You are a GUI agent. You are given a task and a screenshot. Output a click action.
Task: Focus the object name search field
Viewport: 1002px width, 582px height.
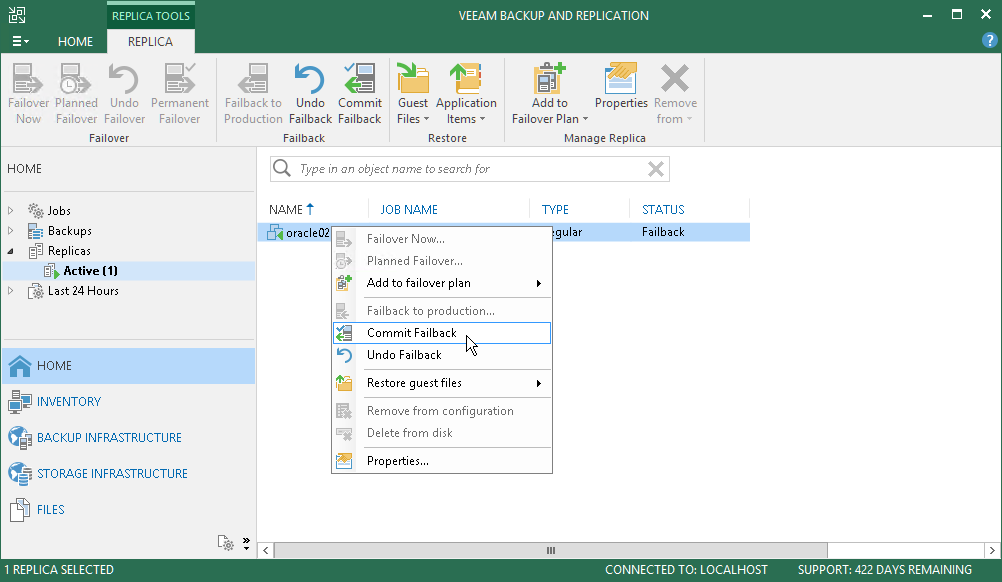pyautogui.click(x=470, y=169)
